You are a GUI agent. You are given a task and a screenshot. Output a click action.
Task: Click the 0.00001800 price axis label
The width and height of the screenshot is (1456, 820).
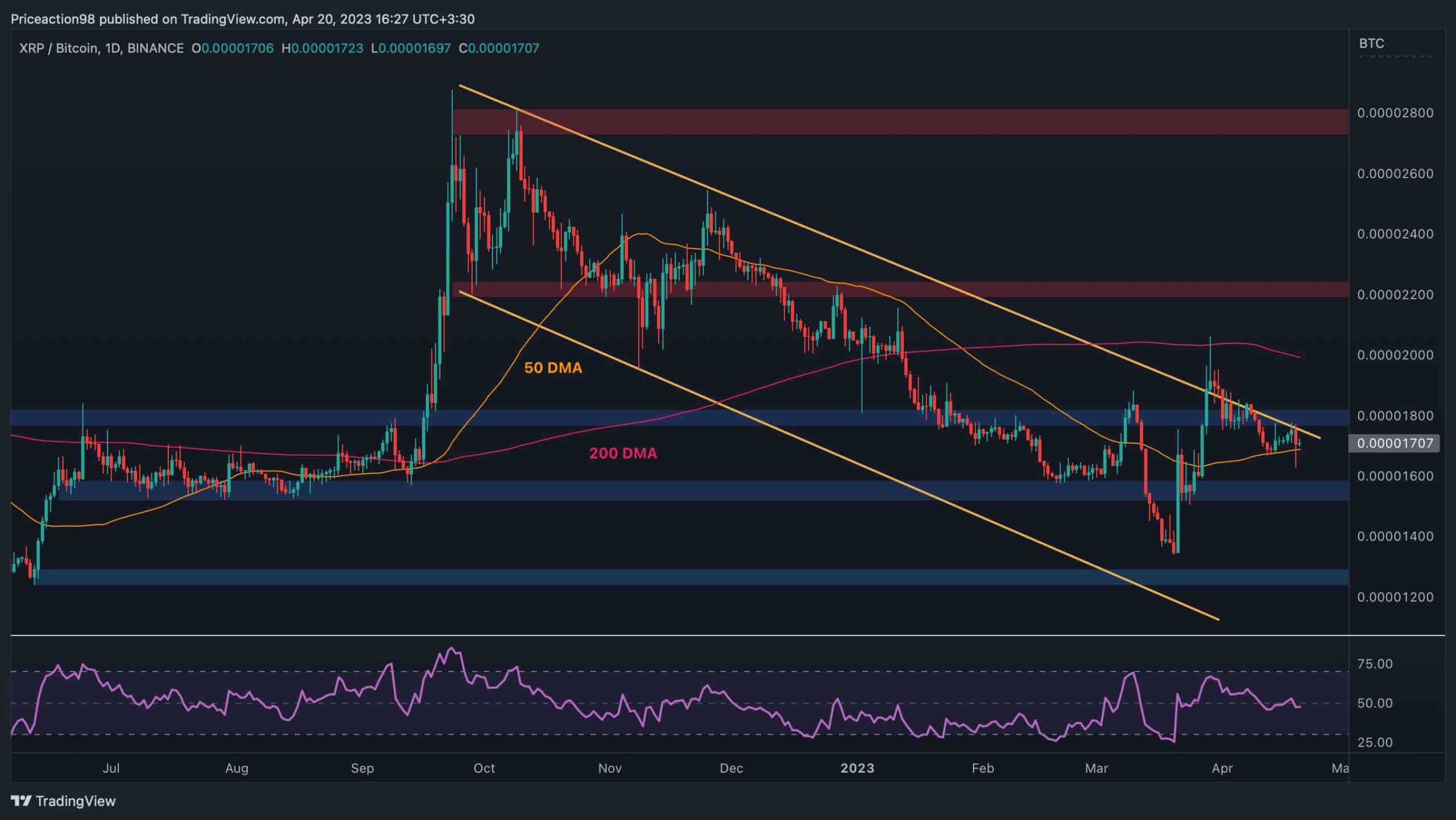1395,416
